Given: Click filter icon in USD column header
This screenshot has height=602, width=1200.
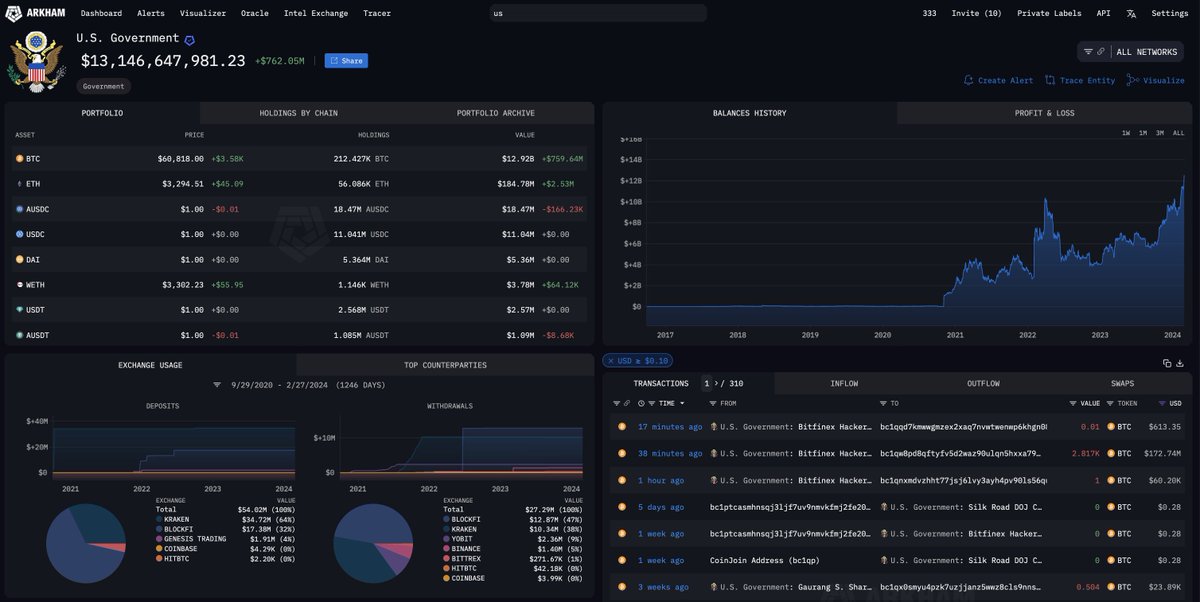Looking at the screenshot, I should (x=1161, y=403).
